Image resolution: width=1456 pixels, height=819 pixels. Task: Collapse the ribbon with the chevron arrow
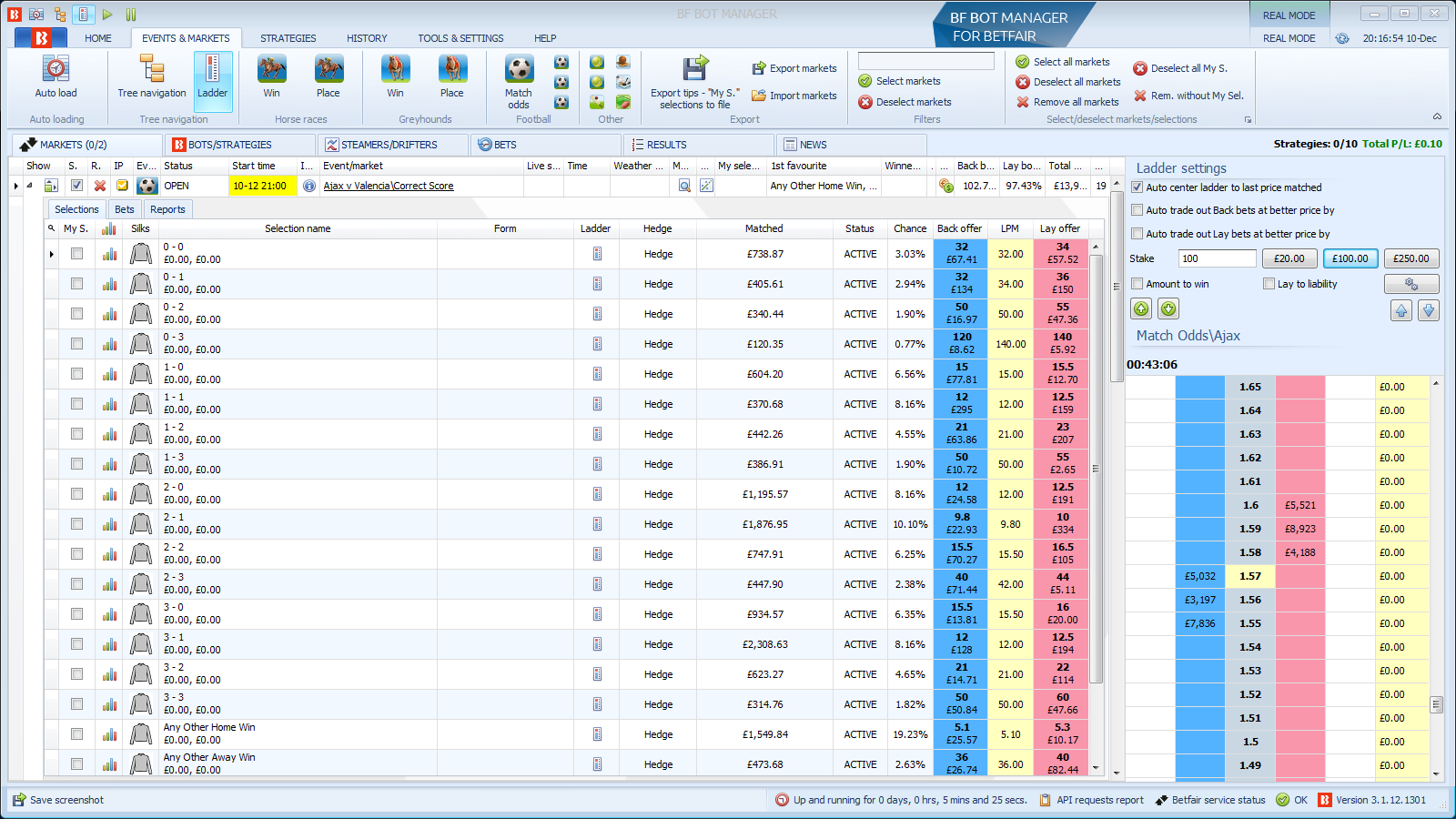pos(1437,116)
